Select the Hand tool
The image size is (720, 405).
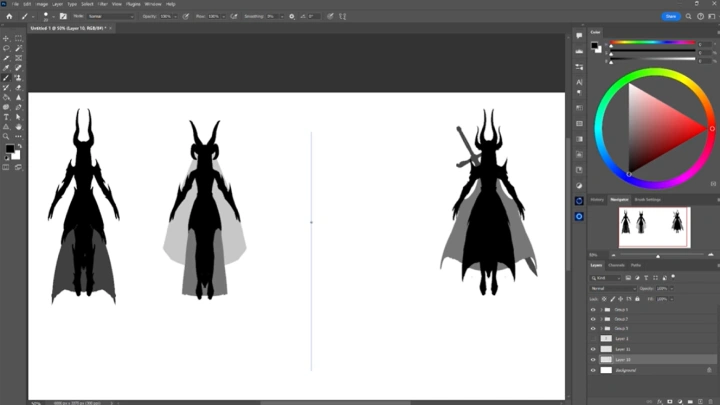pyautogui.click(x=18, y=127)
